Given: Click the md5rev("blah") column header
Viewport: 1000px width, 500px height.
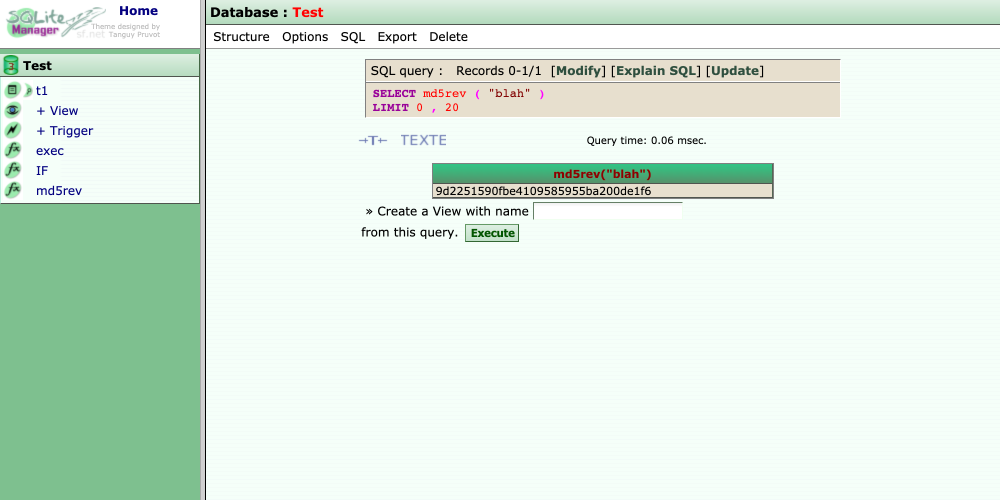Looking at the screenshot, I should [x=602, y=174].
